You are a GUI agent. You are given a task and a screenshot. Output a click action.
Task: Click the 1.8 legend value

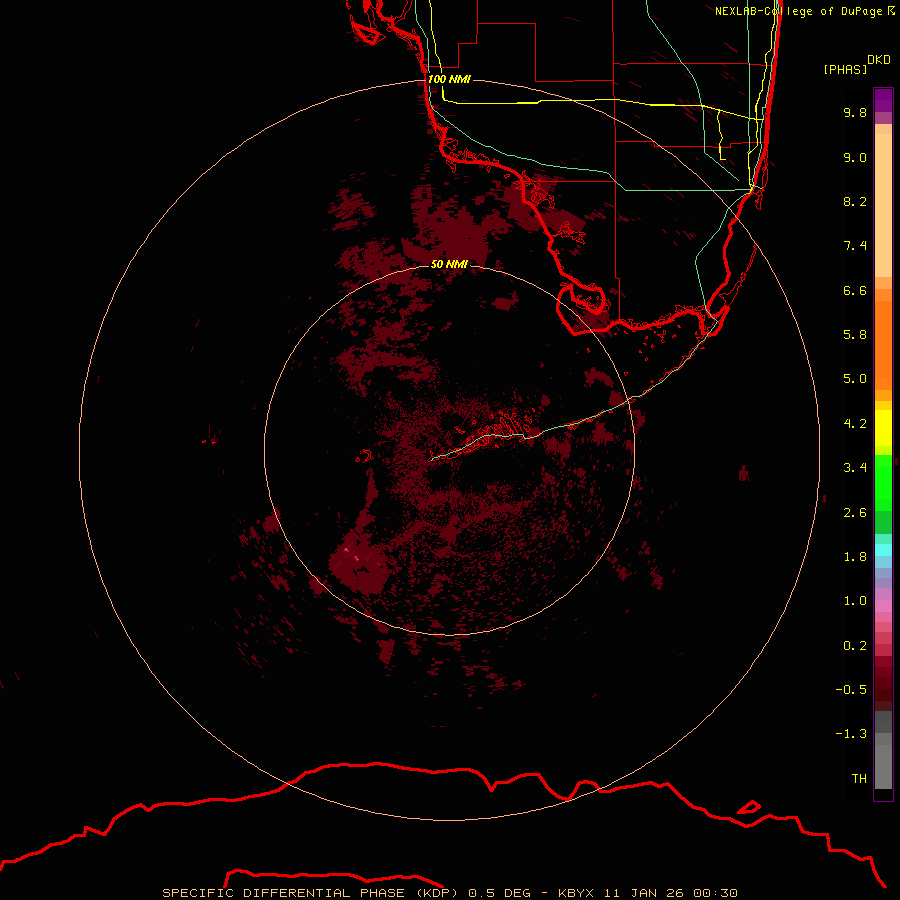[855, 557]
